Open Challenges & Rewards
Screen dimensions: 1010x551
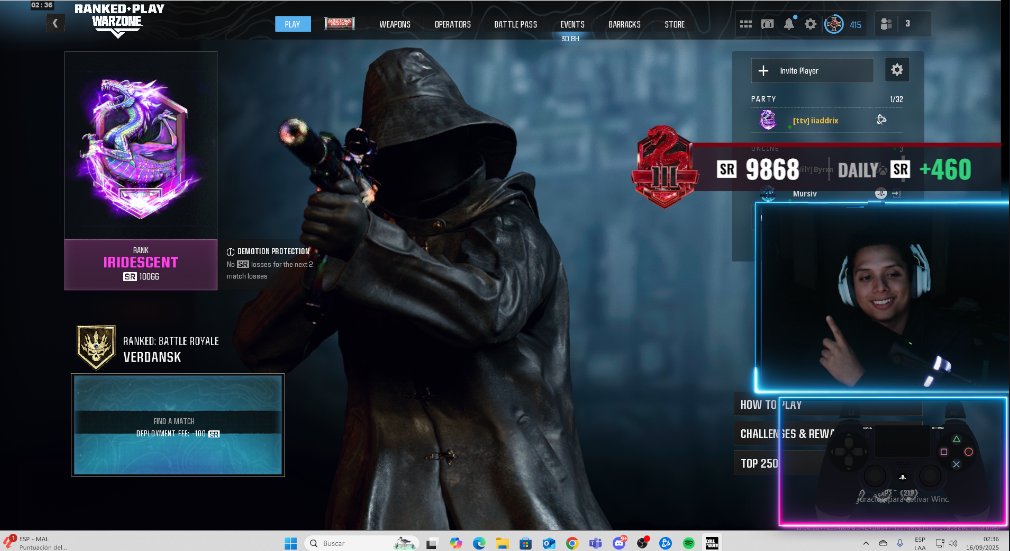click(x=787, y=434)
